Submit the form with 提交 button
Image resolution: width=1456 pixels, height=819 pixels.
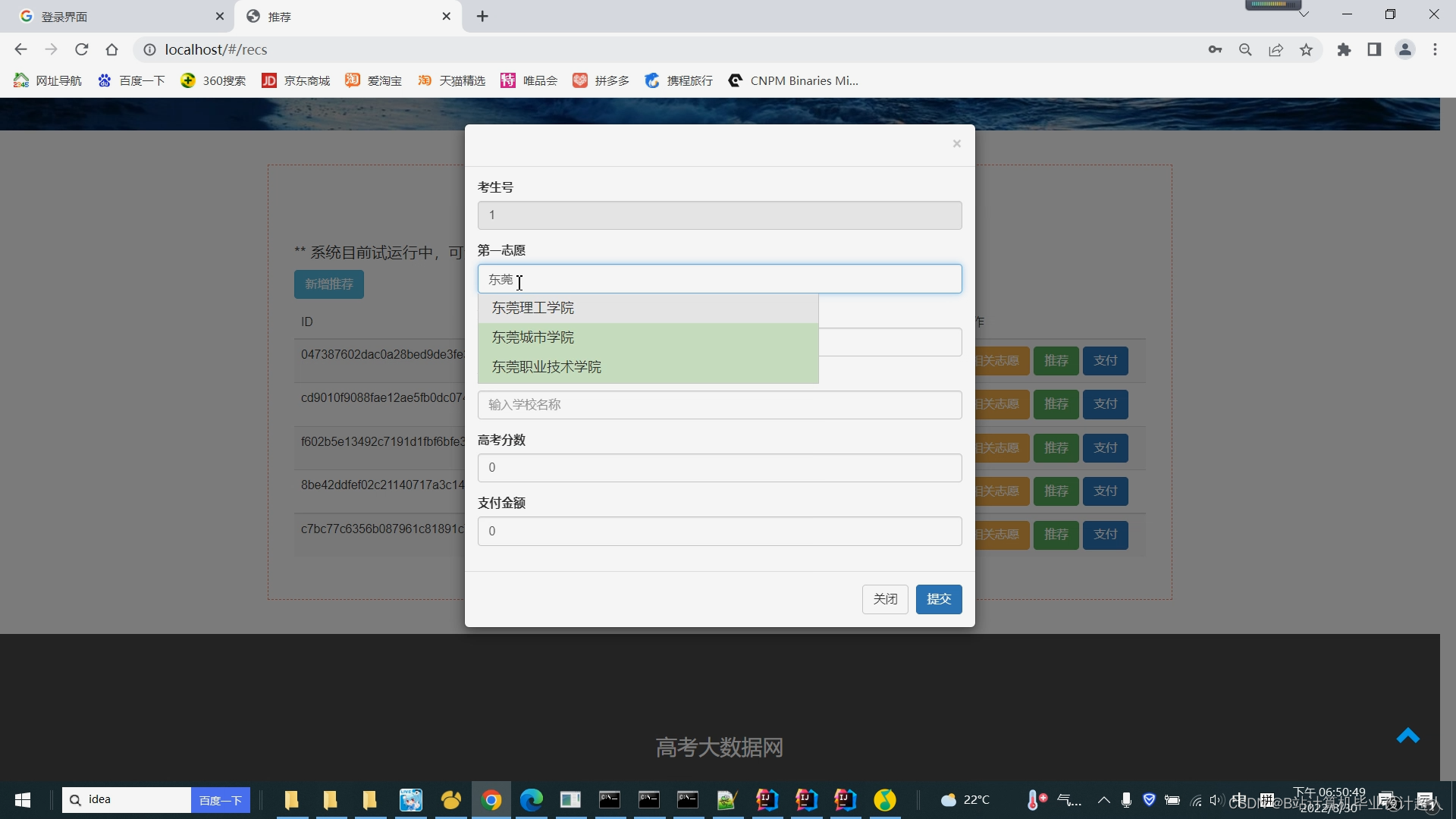(x=938, y=599)
